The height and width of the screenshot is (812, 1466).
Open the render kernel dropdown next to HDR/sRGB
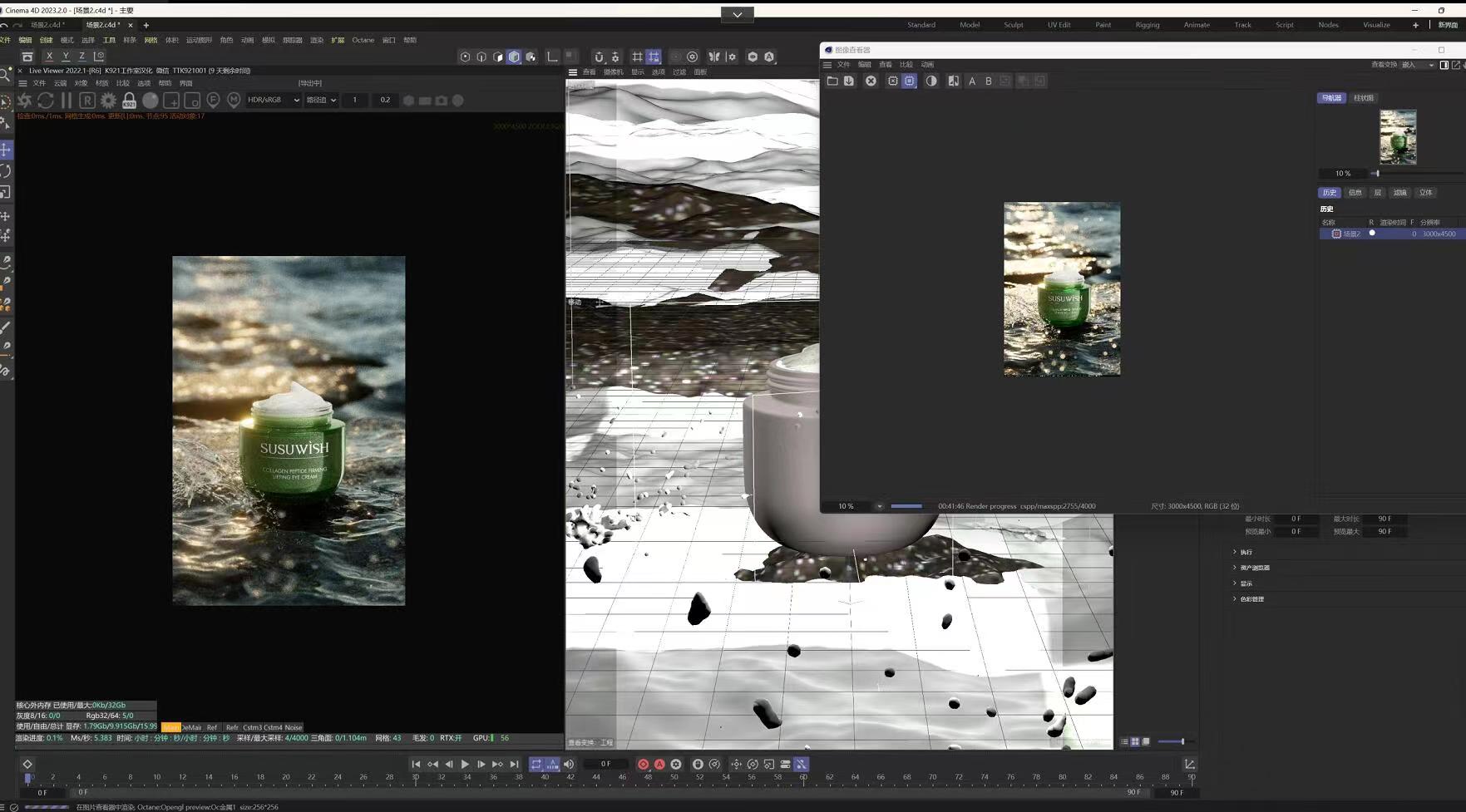pos(321,100)
